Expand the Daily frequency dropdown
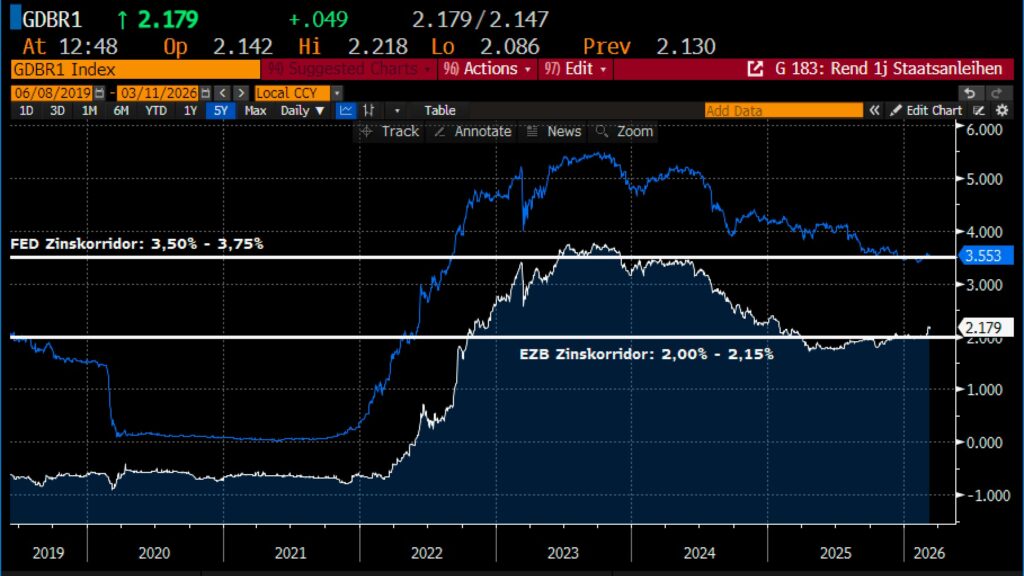The width and height of the screenshot is (1024, 576). pos(303,111)
